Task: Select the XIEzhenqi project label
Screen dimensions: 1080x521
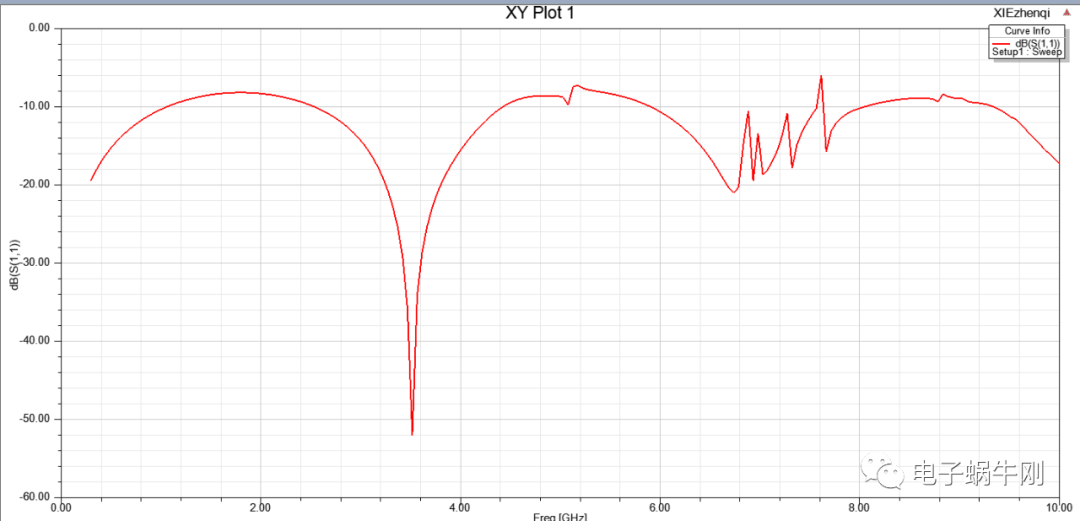Action: [x=1022, y=13]
